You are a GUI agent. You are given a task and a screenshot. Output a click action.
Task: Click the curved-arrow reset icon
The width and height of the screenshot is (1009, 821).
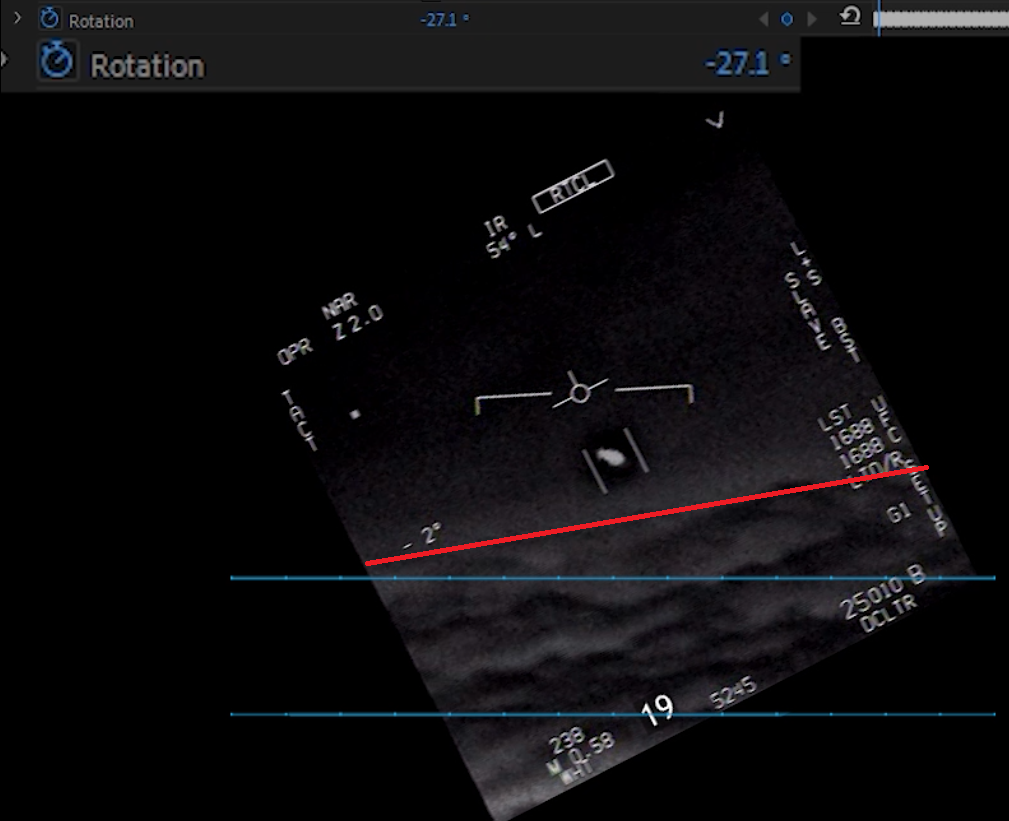coord(850,17)
